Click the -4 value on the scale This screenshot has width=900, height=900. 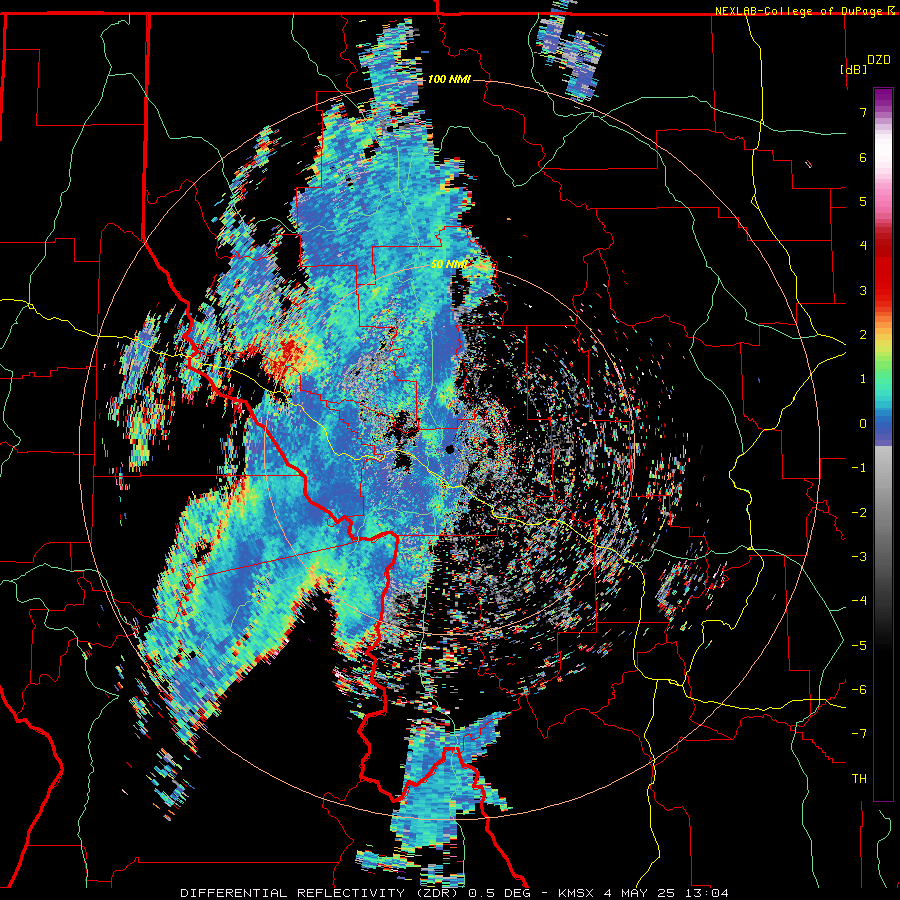(x=859, y=601)
